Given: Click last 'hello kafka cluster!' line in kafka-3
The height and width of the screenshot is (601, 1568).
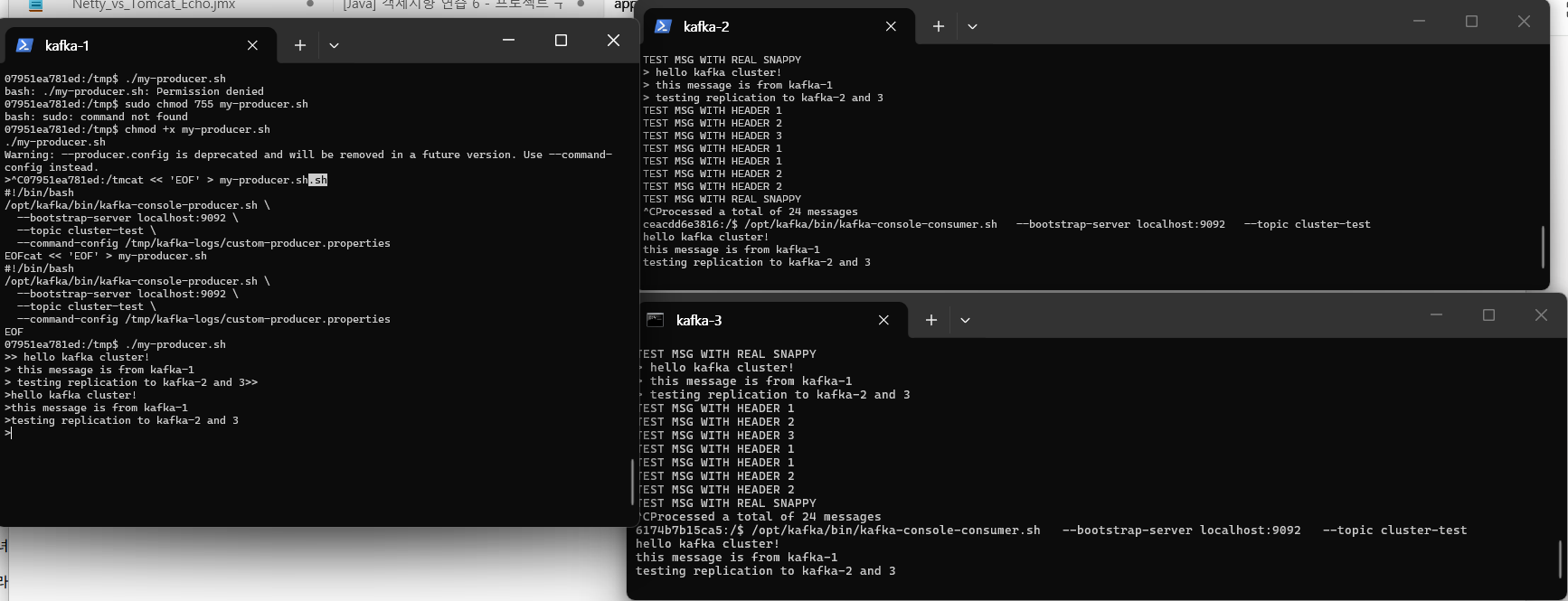Looking at the screenshot, I should coord(708,544).
